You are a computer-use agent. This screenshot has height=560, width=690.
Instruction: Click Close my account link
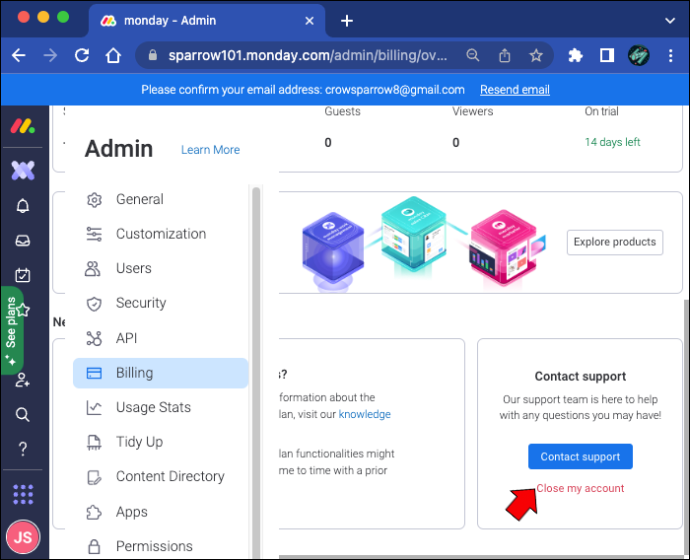tap(580, 488)
